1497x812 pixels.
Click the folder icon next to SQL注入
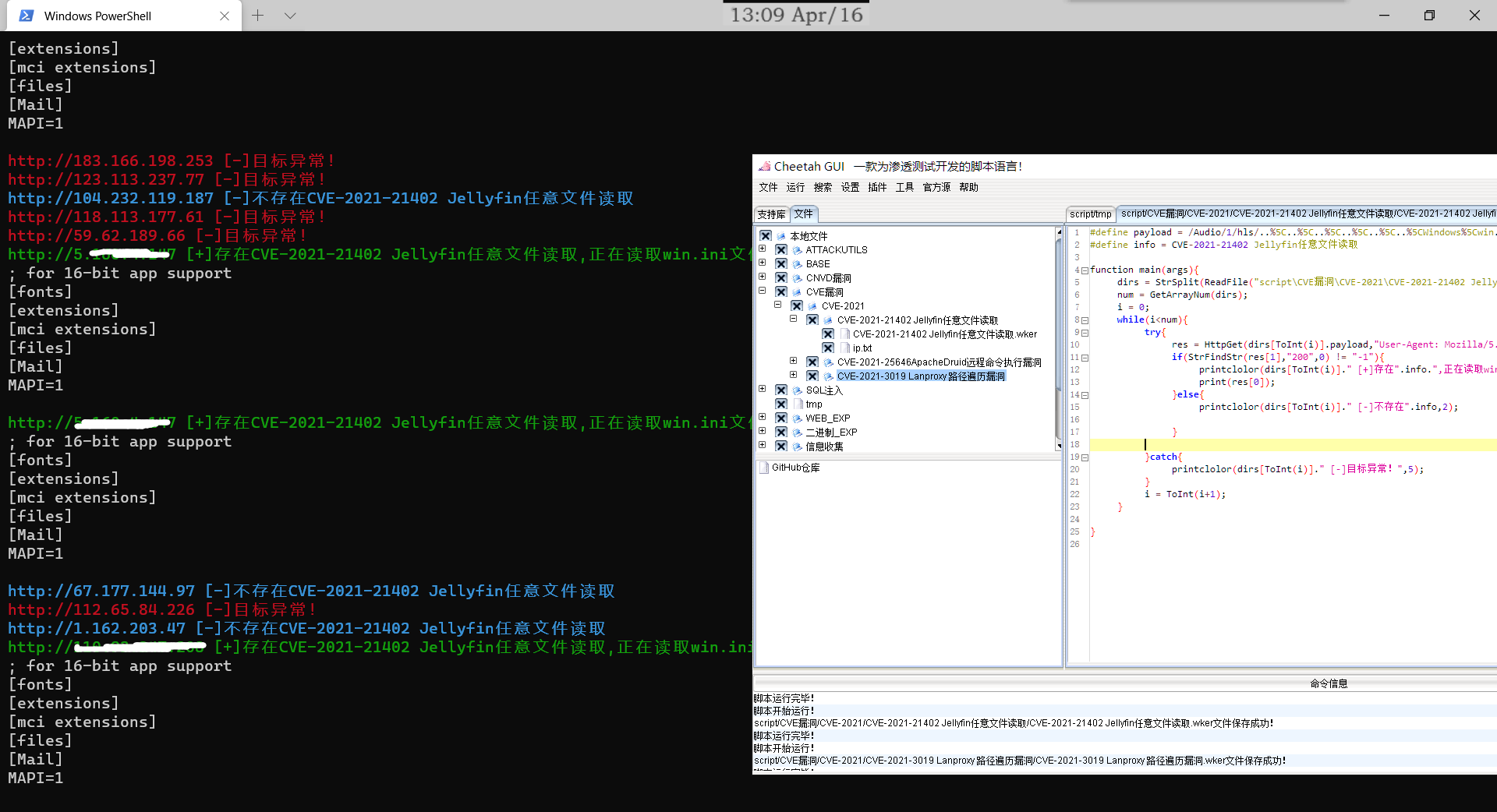pos(798,390)
